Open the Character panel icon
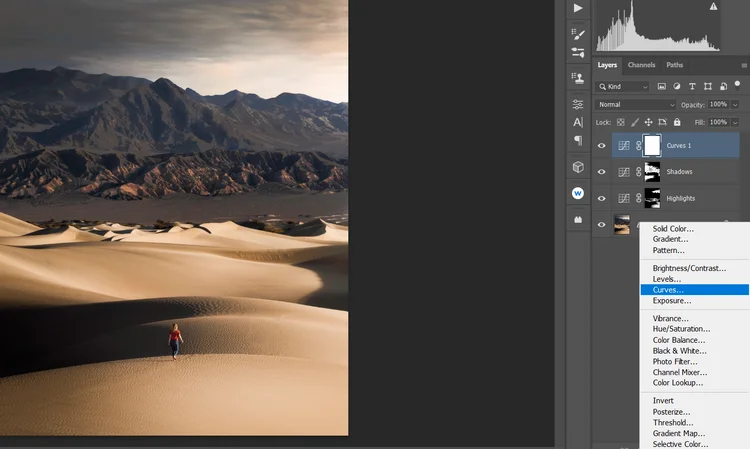 578,122
